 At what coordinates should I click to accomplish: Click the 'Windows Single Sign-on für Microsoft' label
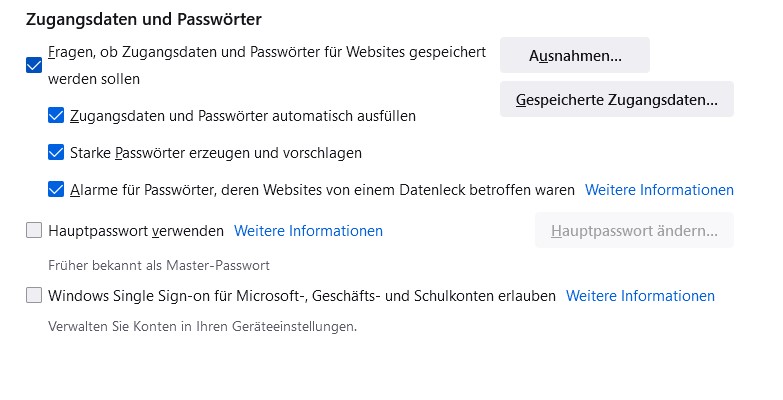tap(301, 296)
